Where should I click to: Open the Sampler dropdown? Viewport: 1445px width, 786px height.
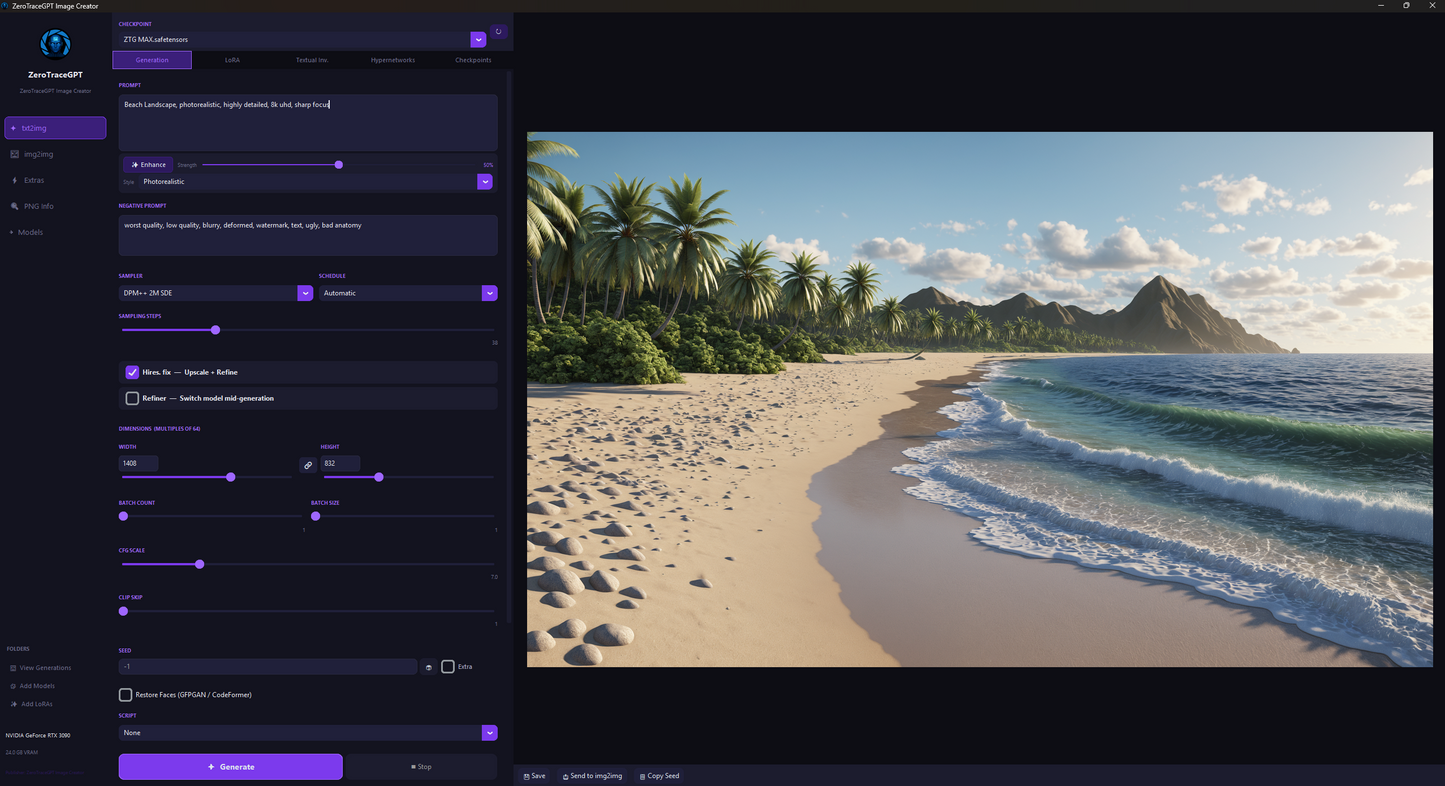pyautogui.click(x=215, y=293)
